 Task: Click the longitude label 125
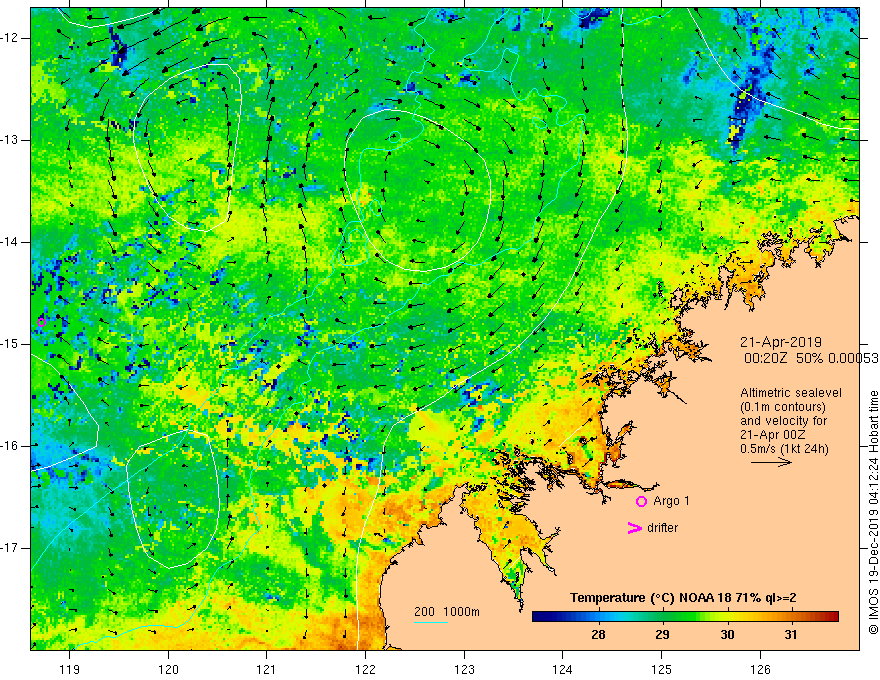pos(662,669)
